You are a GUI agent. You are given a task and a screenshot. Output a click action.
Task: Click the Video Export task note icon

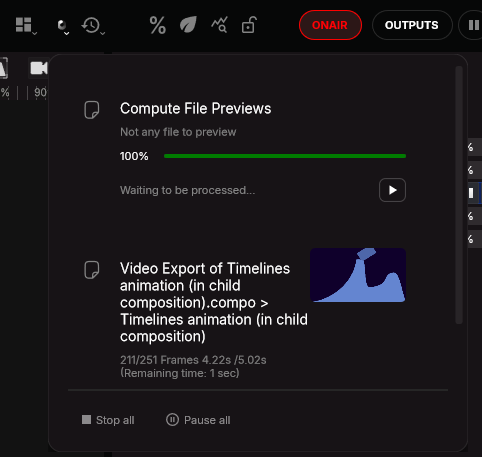(x=92, y=270)
